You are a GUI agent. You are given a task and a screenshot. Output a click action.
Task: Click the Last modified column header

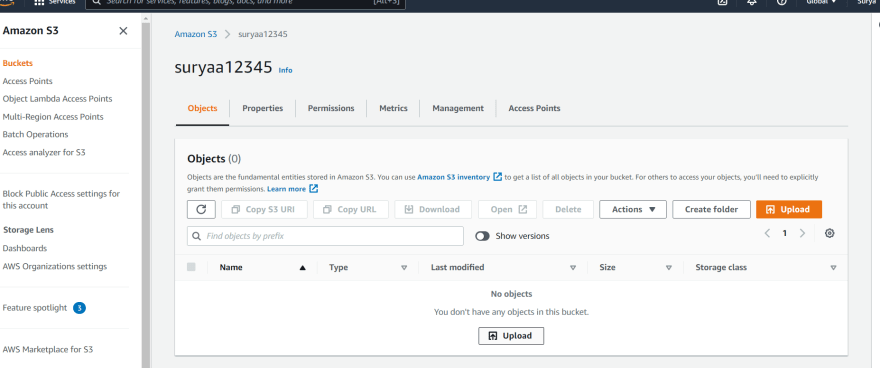tap(457, 268)
